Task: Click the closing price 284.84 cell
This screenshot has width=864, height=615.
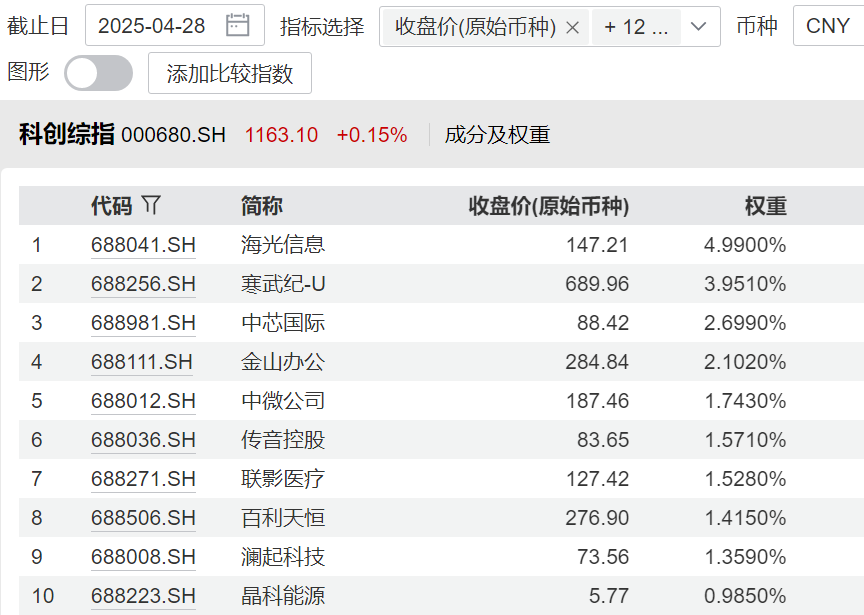Action: (597, 362)
